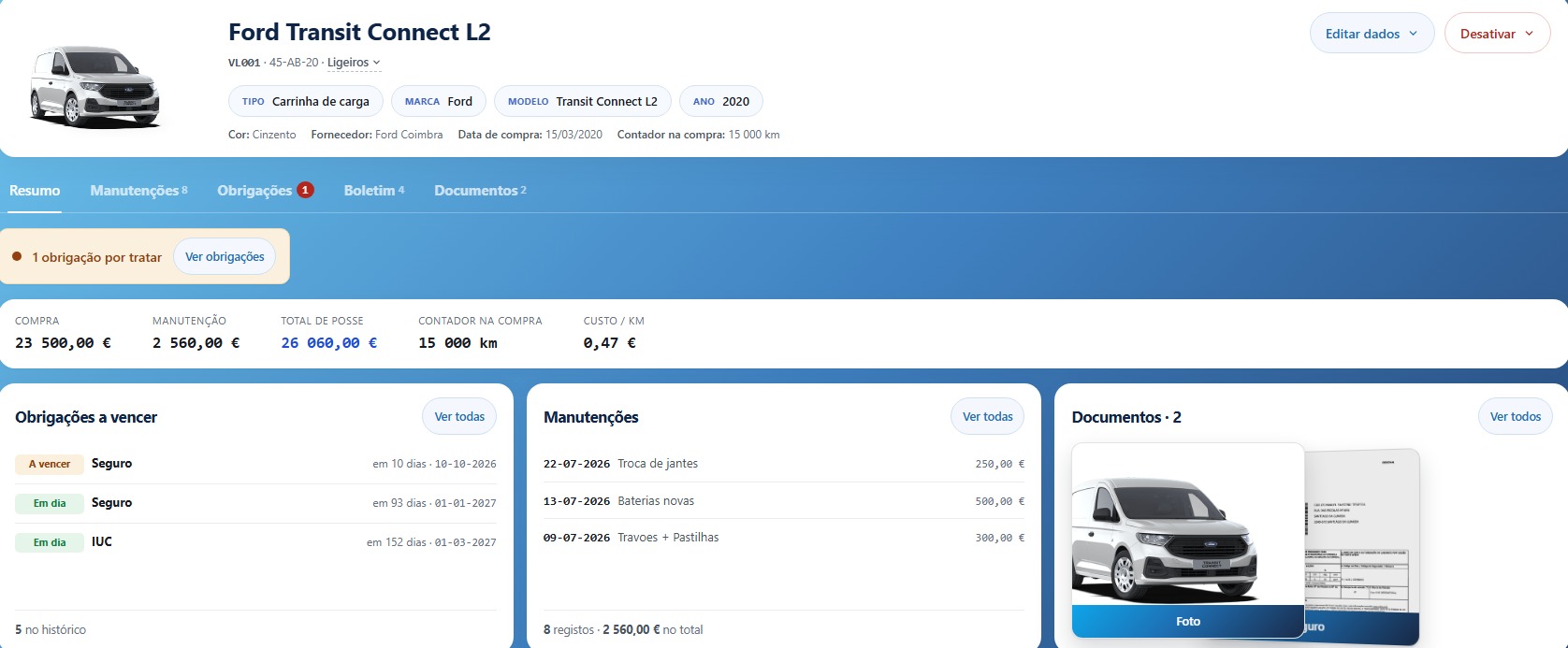Click the 500,00 € cost for Baterias novas
The image size is (1568, 648).
coord(1000,501)
